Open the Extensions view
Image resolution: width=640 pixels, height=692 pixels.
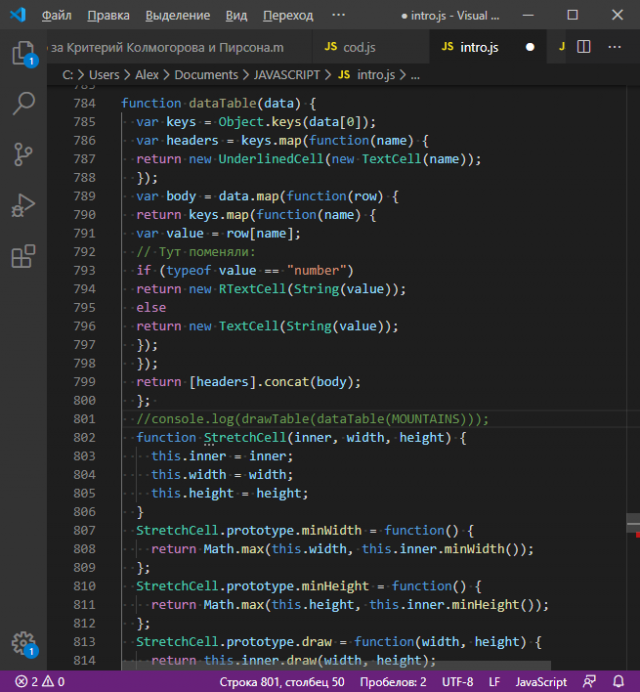[x=22, y=257]
